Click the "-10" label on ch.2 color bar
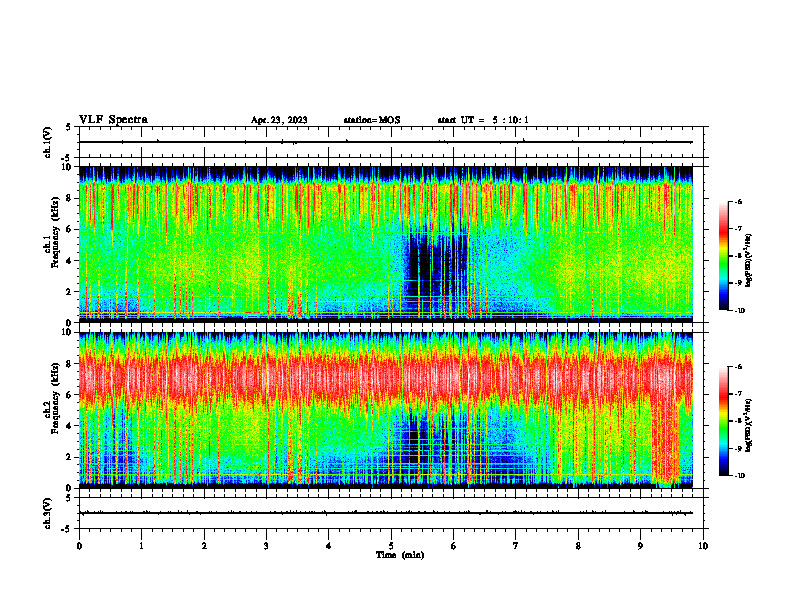792x612 pixels. pyautogui.click(x=739, y=476)
